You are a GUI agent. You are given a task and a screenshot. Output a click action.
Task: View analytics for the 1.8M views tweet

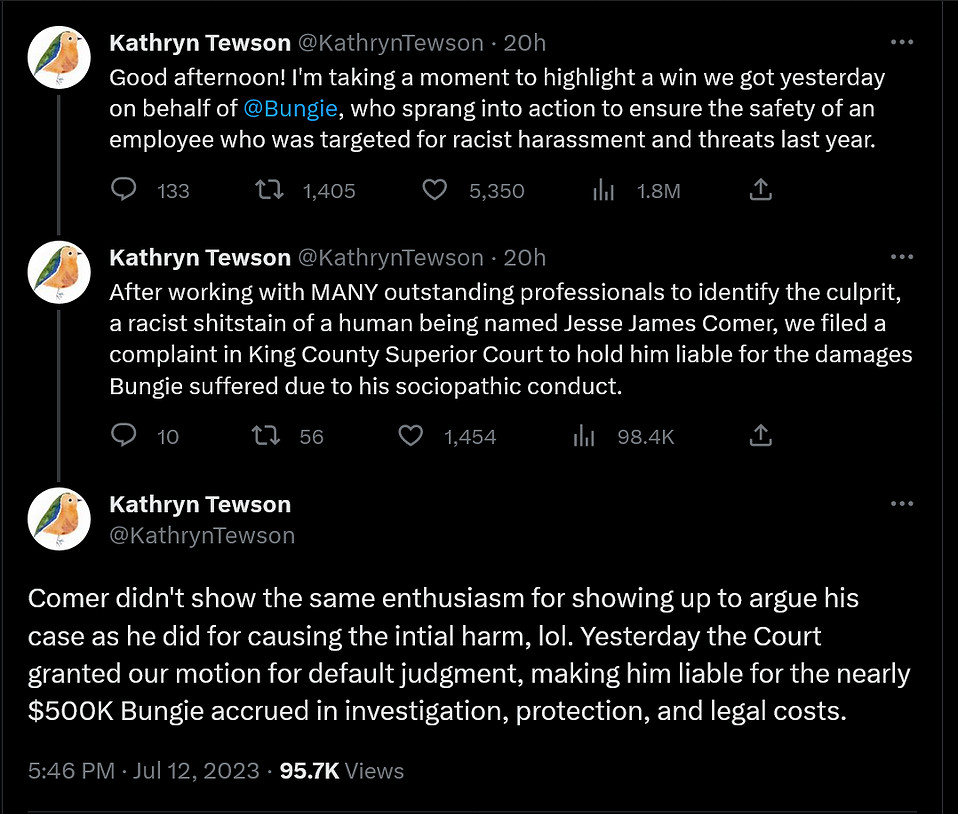click(x=603, y=190)
